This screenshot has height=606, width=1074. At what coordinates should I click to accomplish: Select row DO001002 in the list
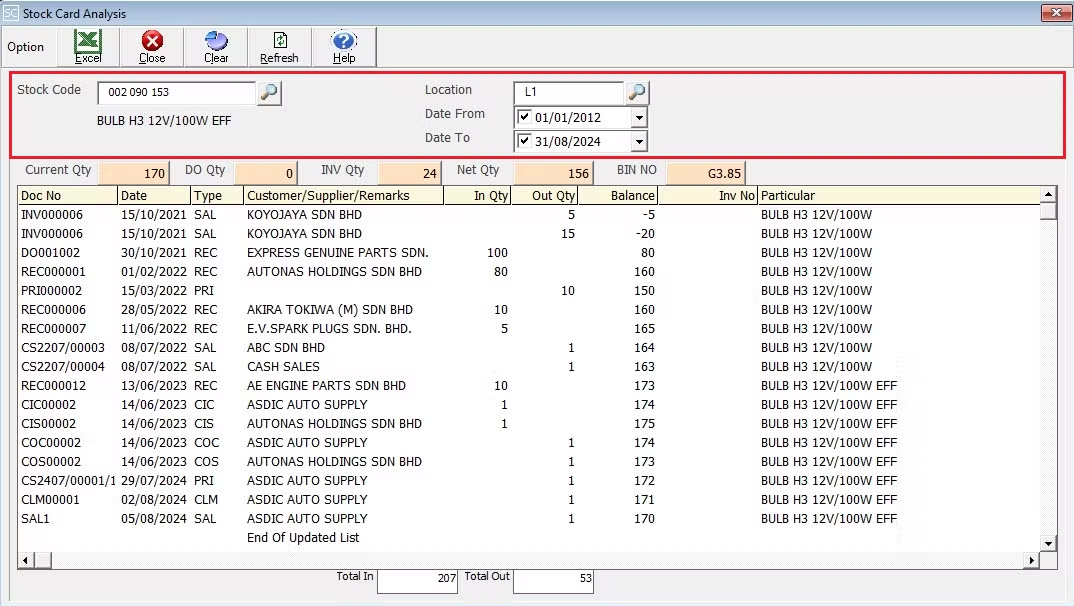click(529, 253)
